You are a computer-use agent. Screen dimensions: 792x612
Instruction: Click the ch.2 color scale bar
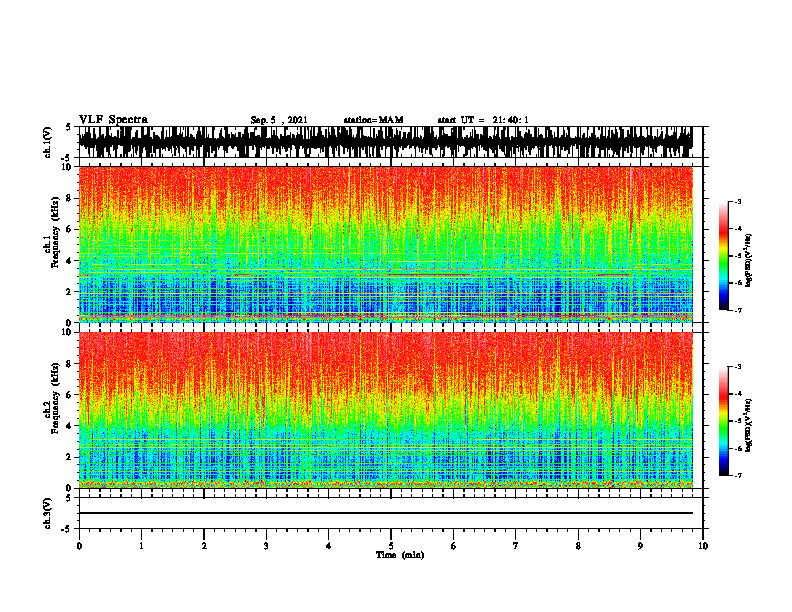tap(723, 421)
